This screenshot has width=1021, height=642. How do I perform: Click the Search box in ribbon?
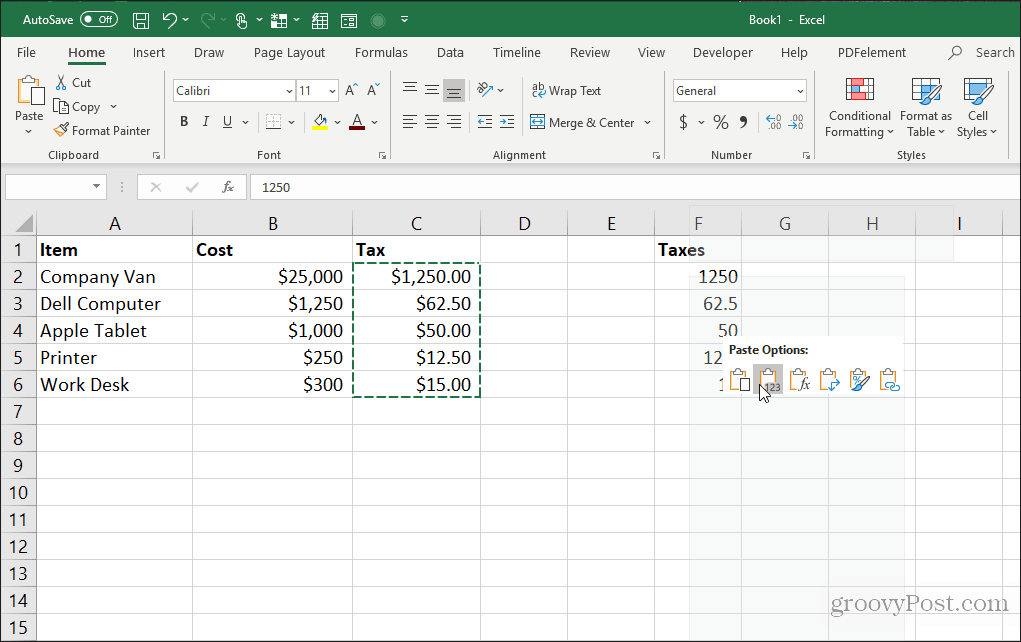pyautogui.click(x=983, y=53)
